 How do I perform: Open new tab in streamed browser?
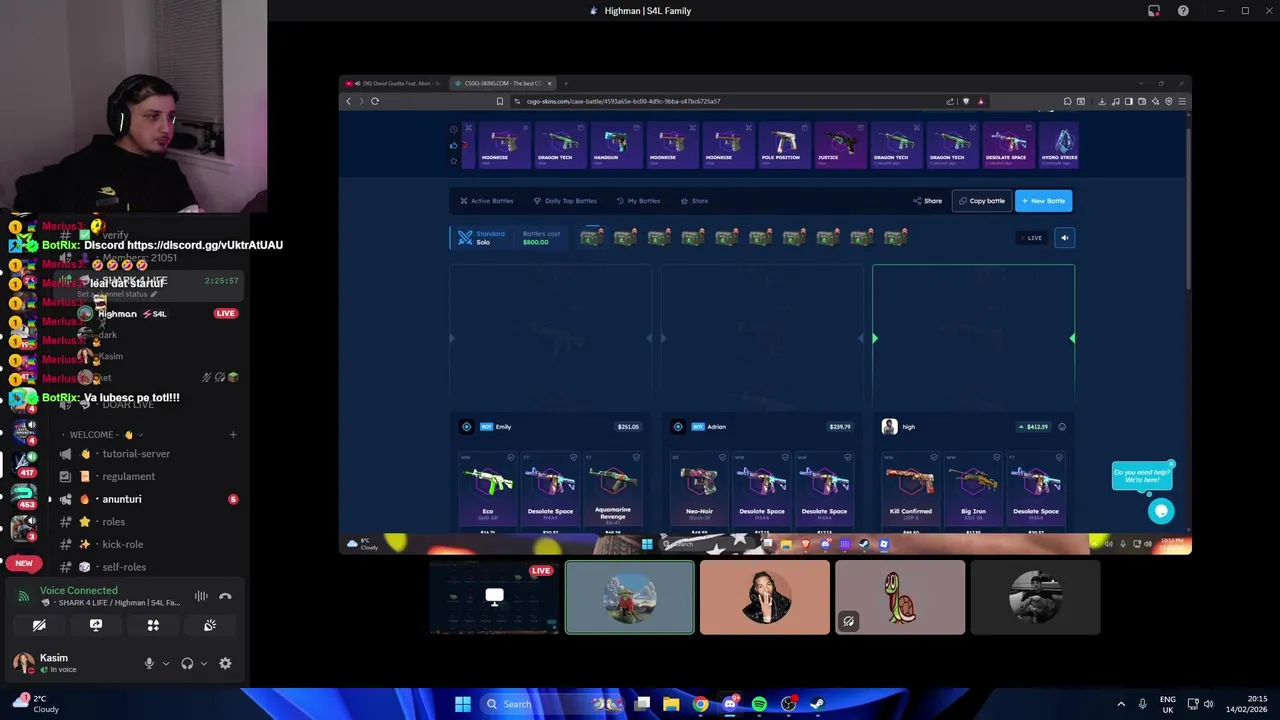coord(566,83)
